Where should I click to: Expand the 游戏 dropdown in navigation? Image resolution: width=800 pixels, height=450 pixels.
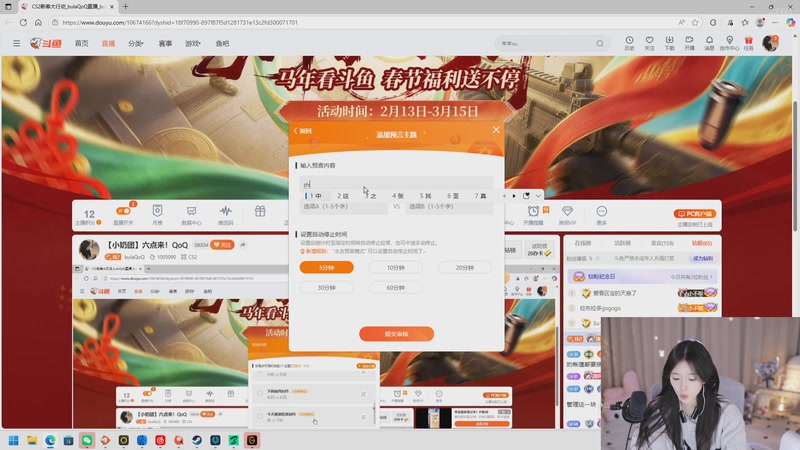pyautogui.click(x=192, y=43)
